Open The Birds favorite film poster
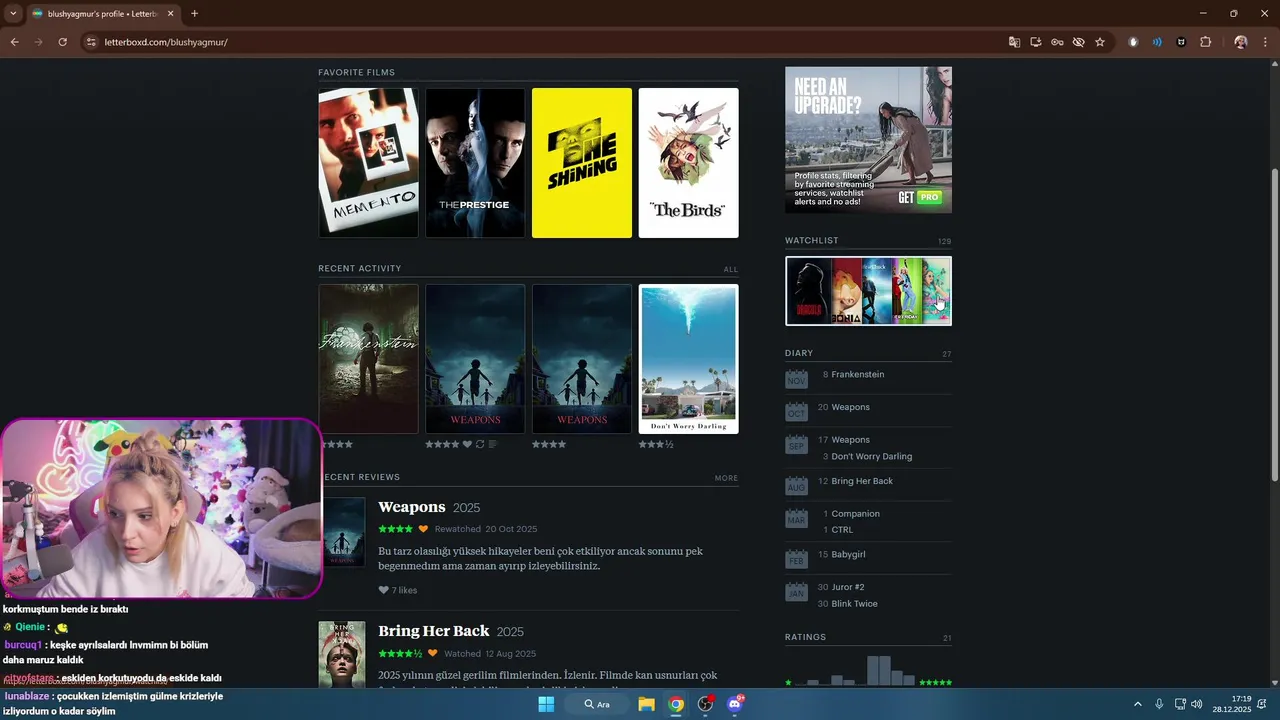1280x720 pixels. 689,163
